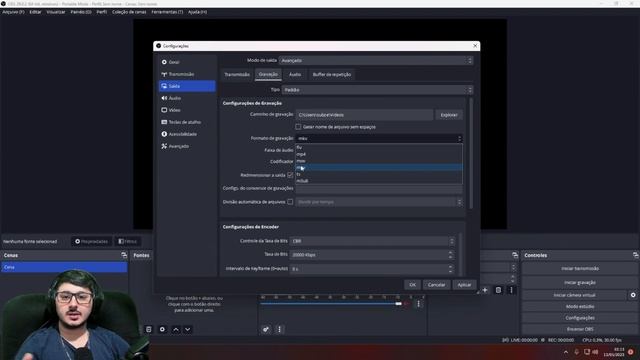Remove transition with the trash icon

498,290
